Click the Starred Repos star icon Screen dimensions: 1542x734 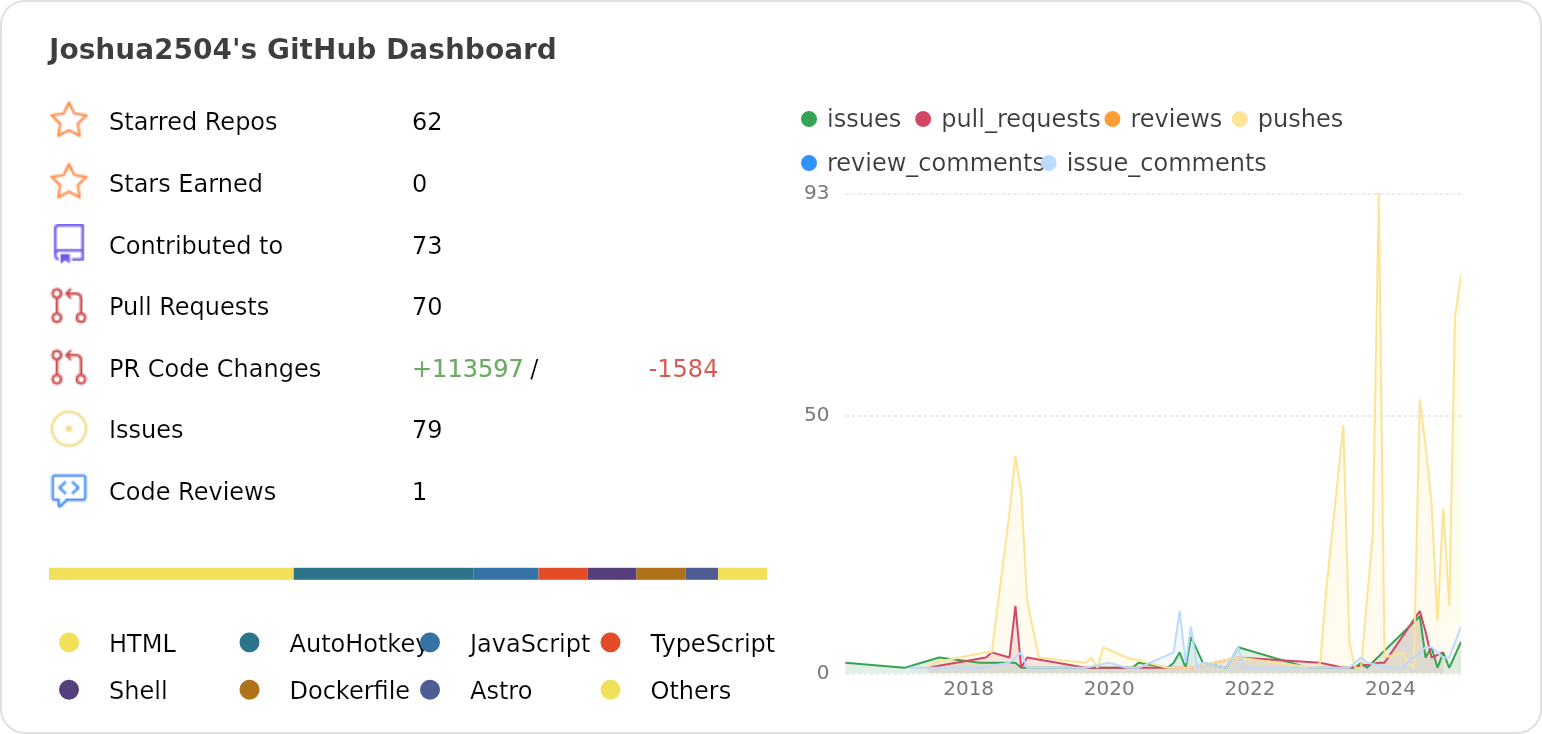[69, 121]
